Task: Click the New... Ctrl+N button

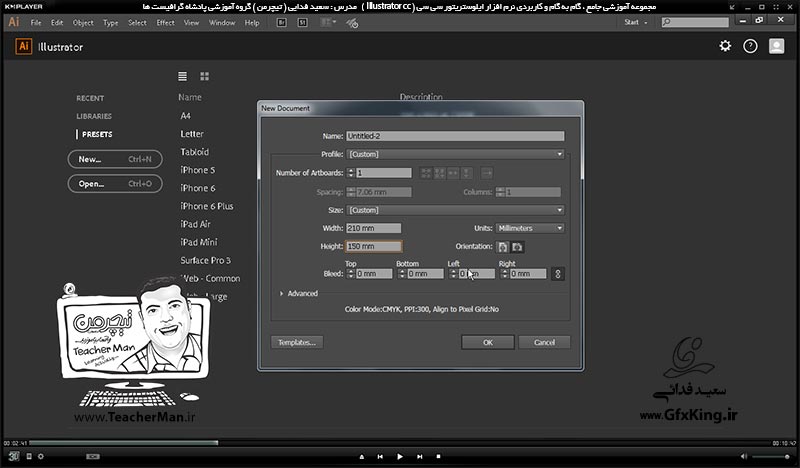Action: tap(115, 159)
